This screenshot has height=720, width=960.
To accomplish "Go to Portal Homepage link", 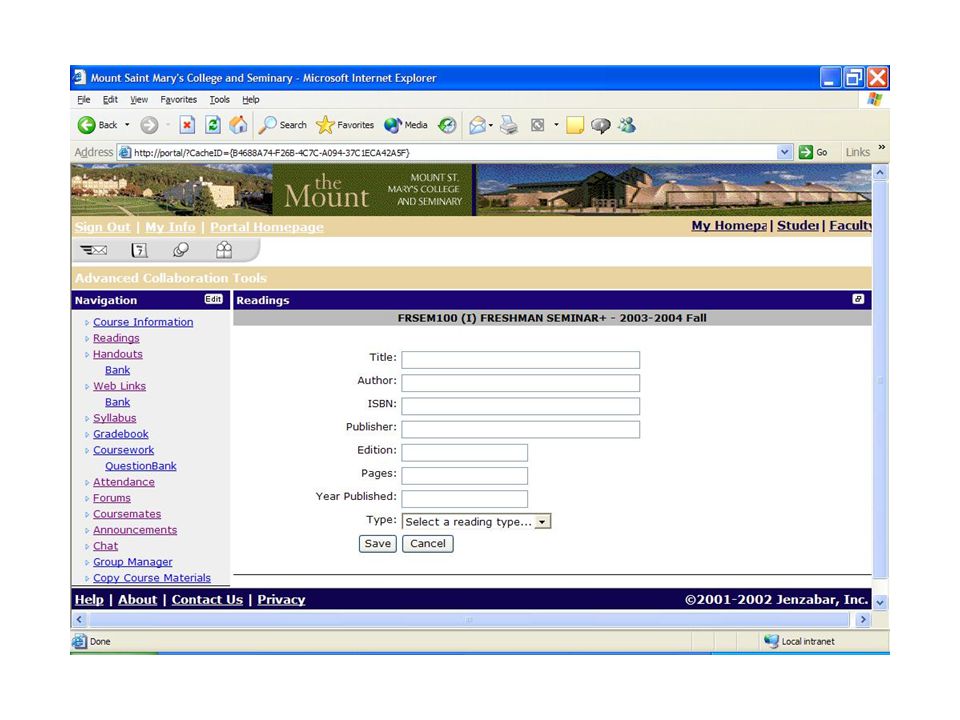I will point(267,227).
